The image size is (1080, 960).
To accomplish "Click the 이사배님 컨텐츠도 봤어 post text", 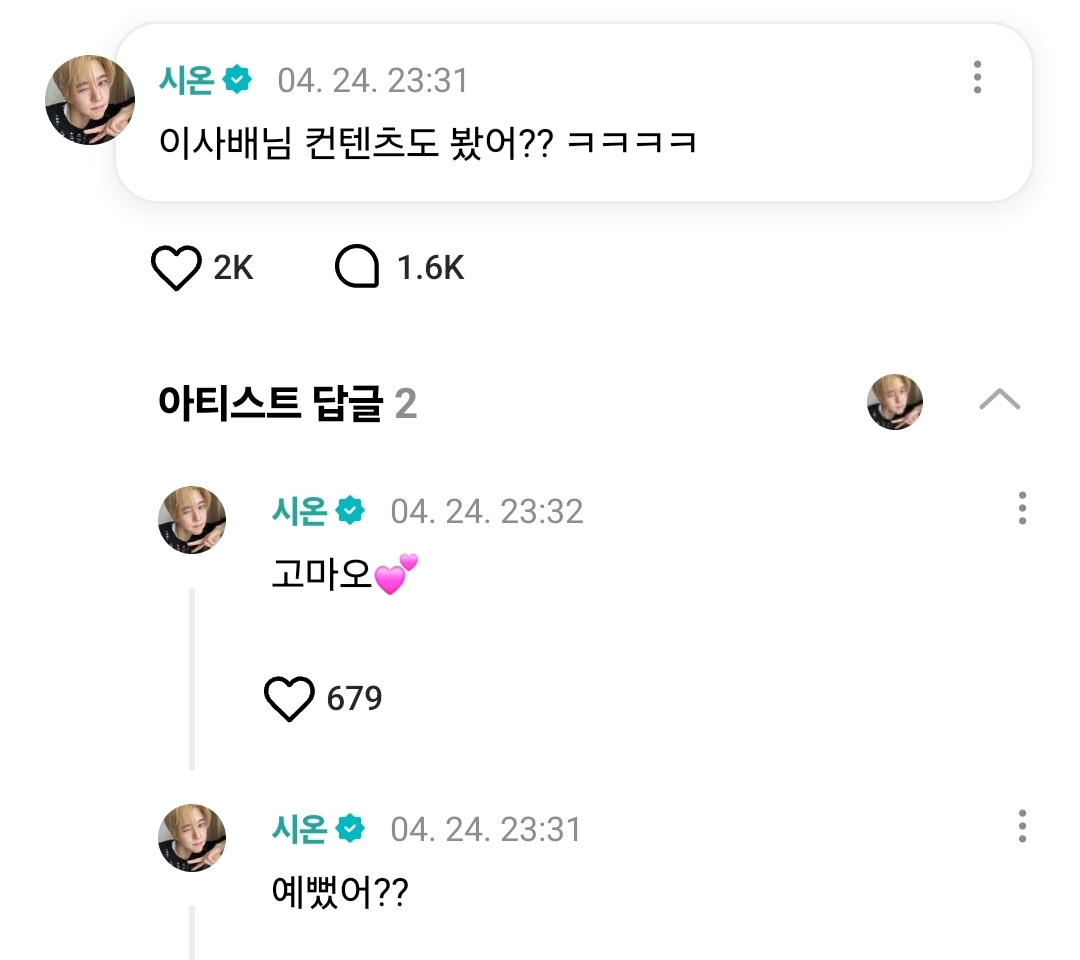I will coord(427,143).
